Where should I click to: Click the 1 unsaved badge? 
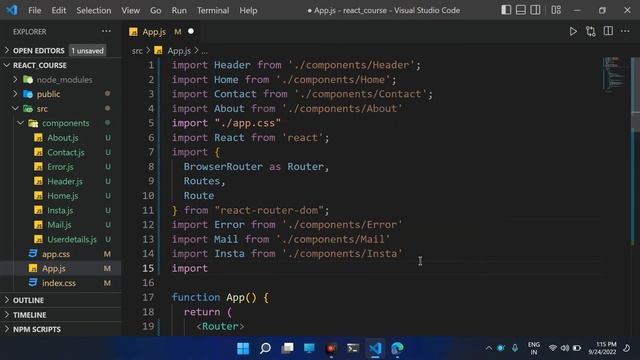tap(87, 51)
